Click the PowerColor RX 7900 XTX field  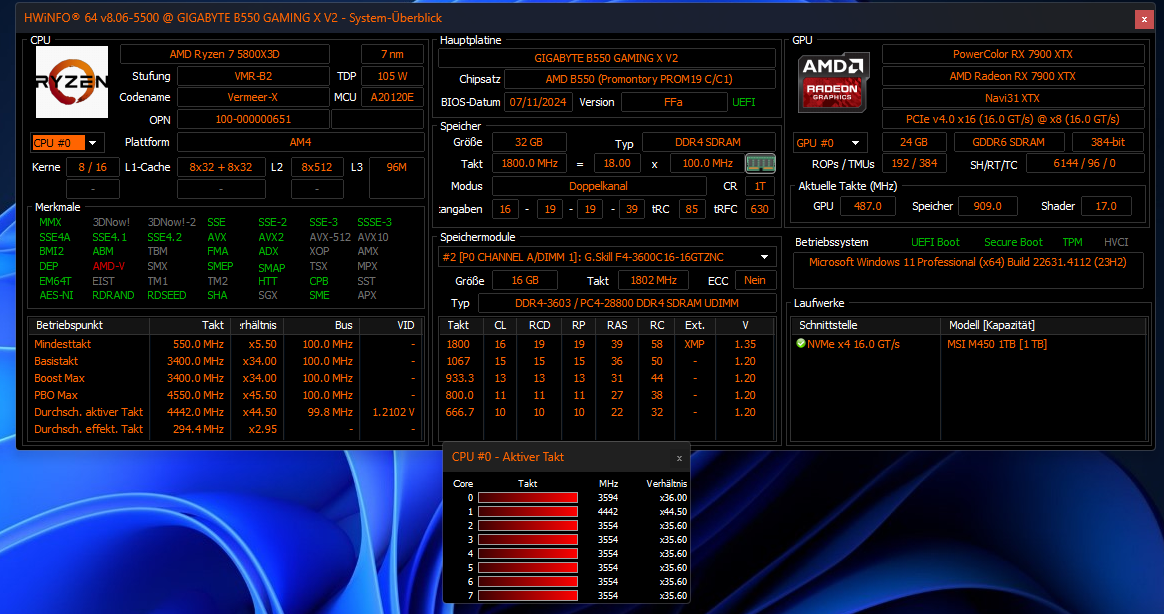1013,54
